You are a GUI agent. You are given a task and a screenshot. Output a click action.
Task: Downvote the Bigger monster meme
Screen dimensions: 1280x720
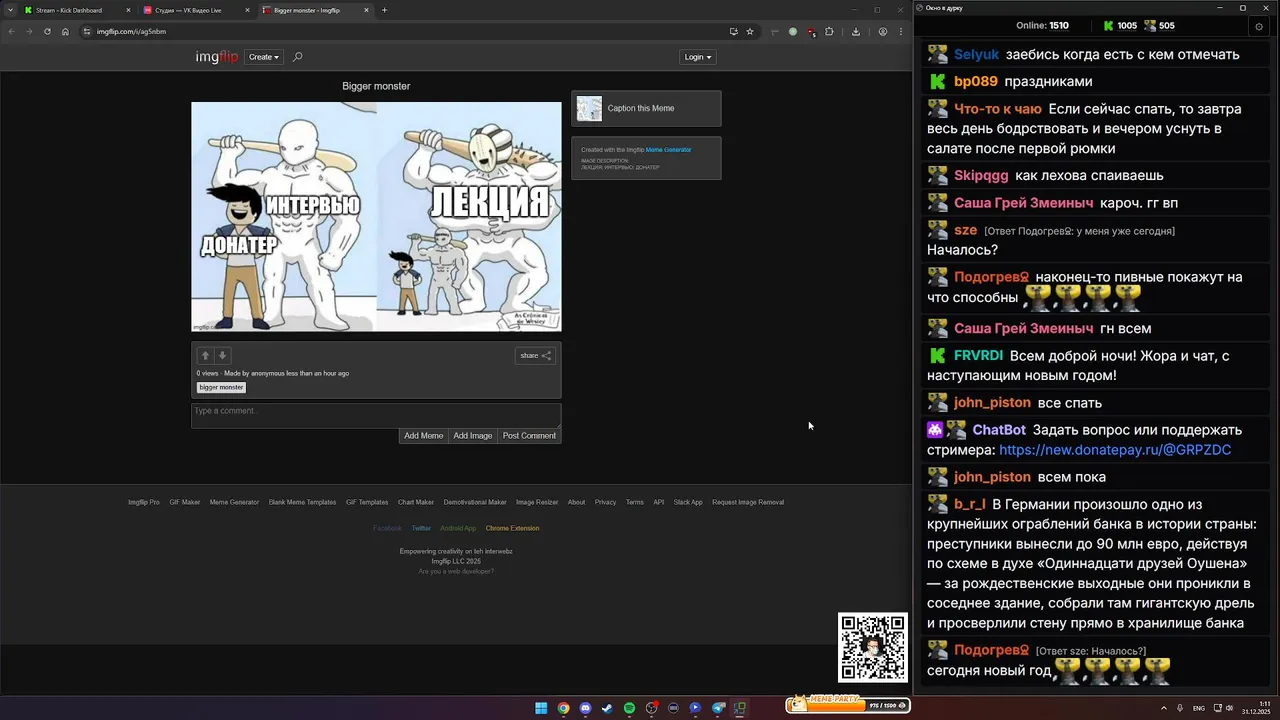pyautogui.click(x=223, y=355)
